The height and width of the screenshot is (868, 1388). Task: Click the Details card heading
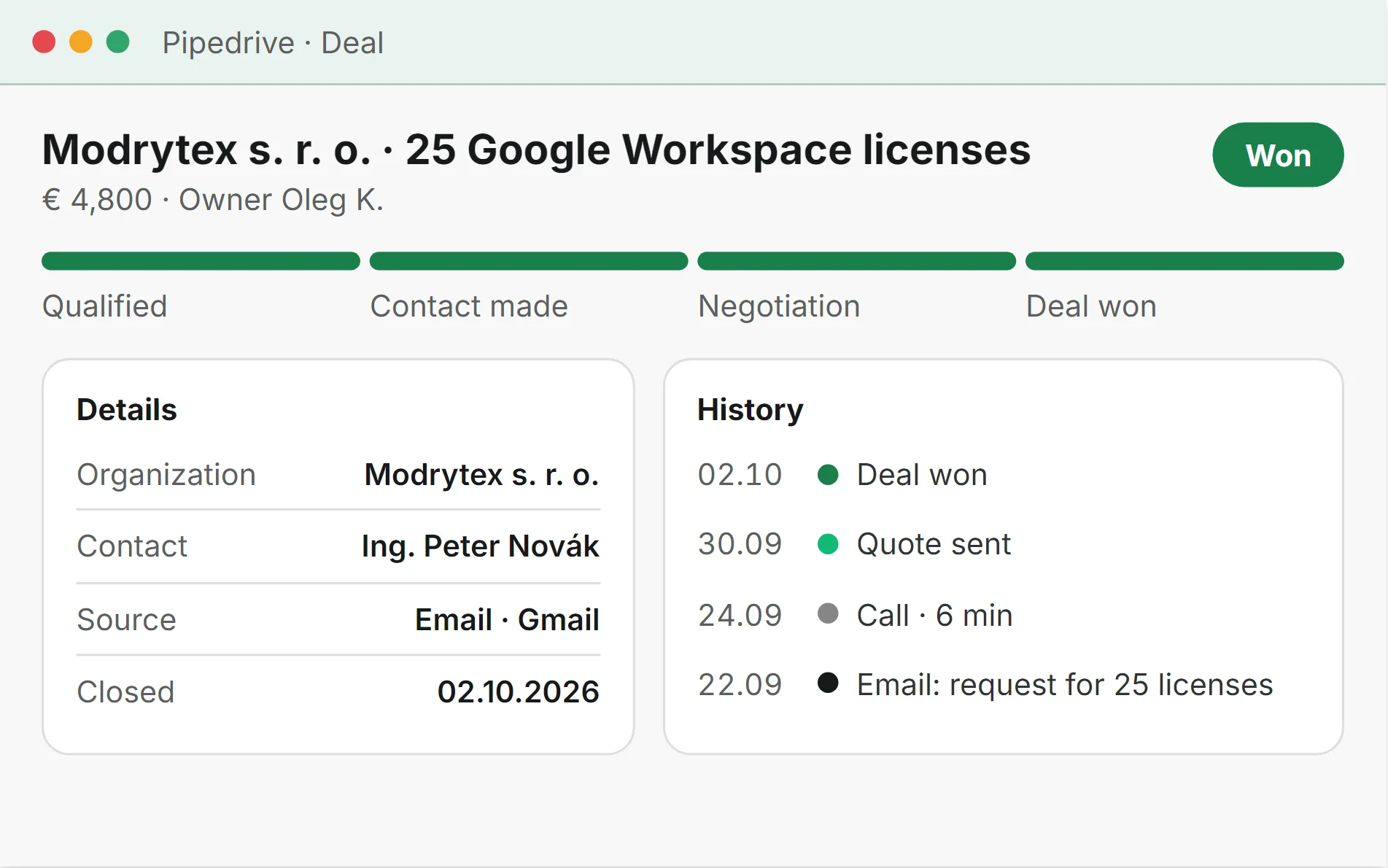point(127,410)
